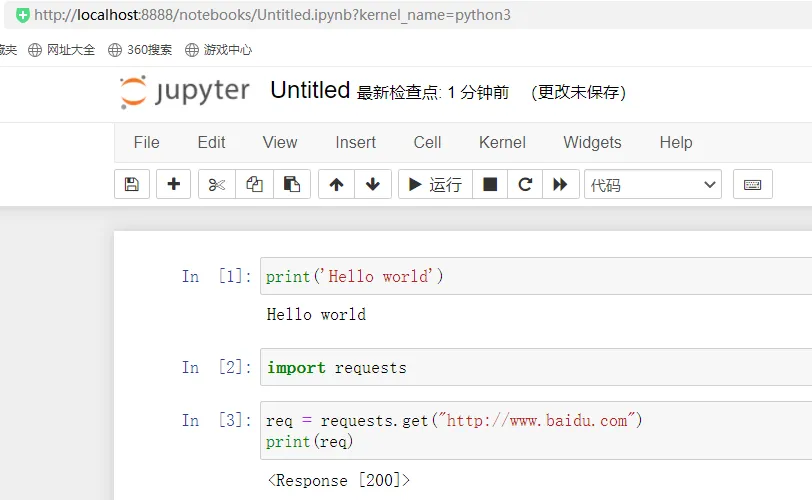
Task: Cut selected cells with scissors icon
Action: (x=217, y=184)
